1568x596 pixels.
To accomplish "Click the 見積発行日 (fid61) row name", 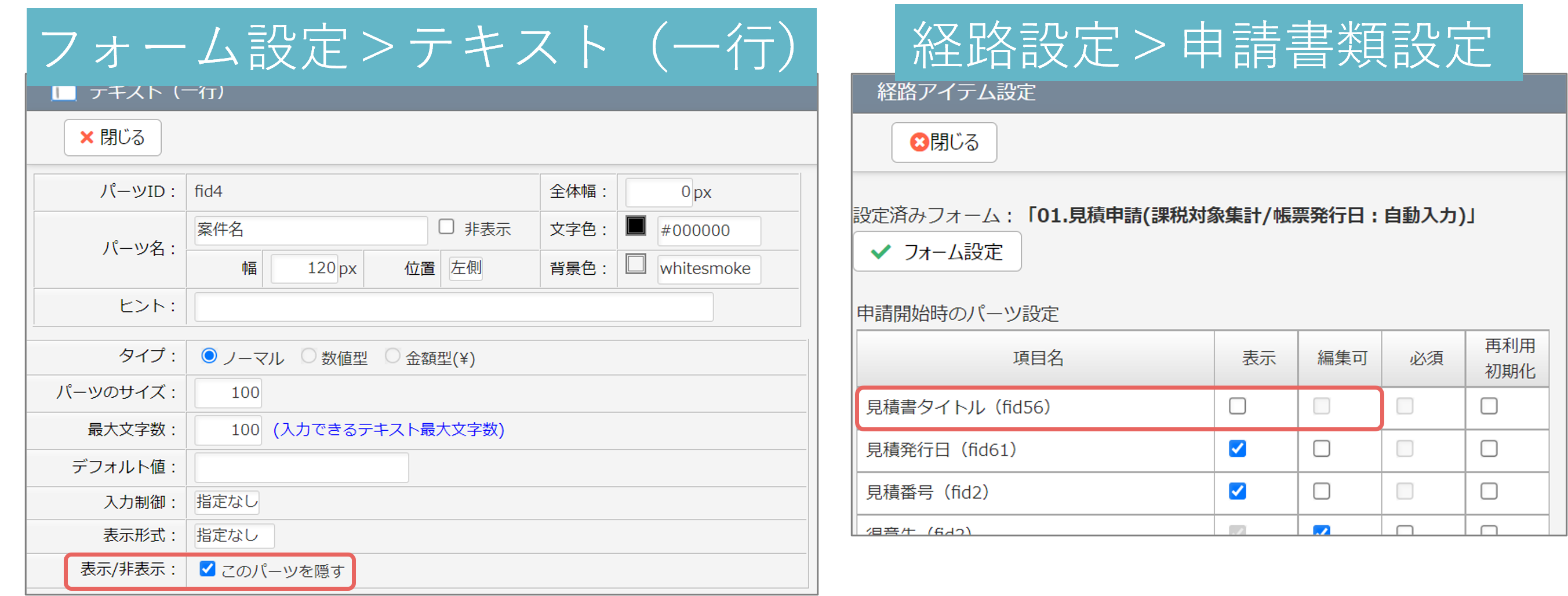I will [943, 450].
